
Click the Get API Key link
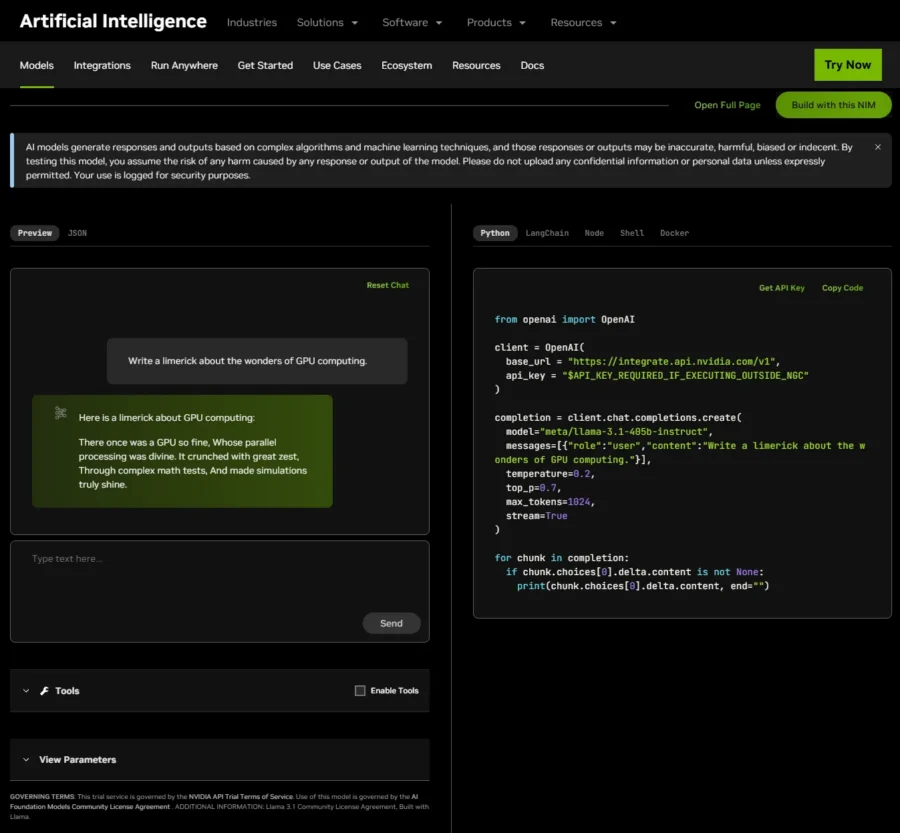pos(782,288)
